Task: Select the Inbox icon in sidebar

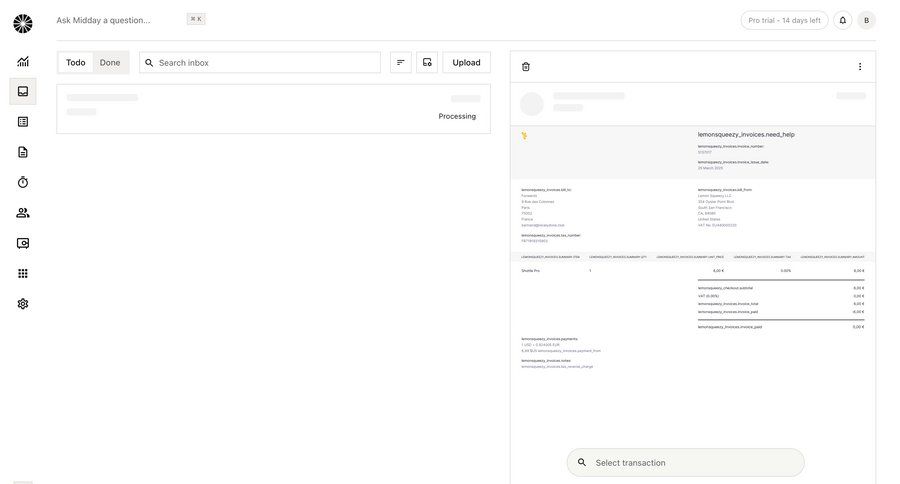Action: pyautogui.click(x=23, y=91)
